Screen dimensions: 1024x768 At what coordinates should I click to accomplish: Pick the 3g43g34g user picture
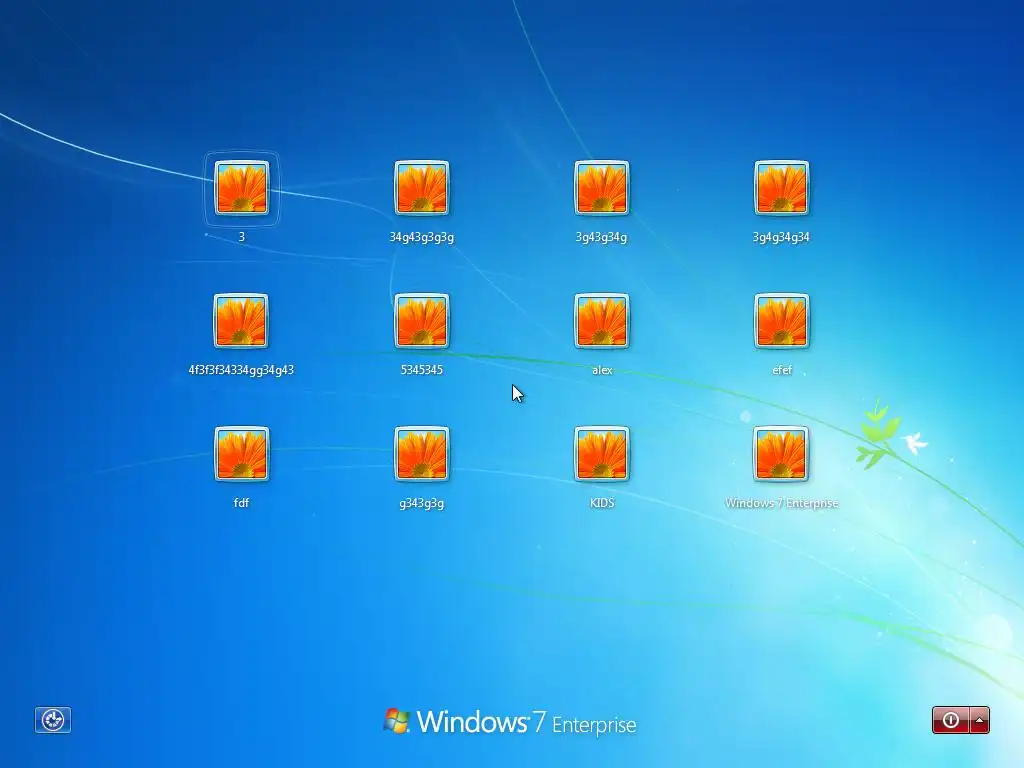tap(601, 188)
